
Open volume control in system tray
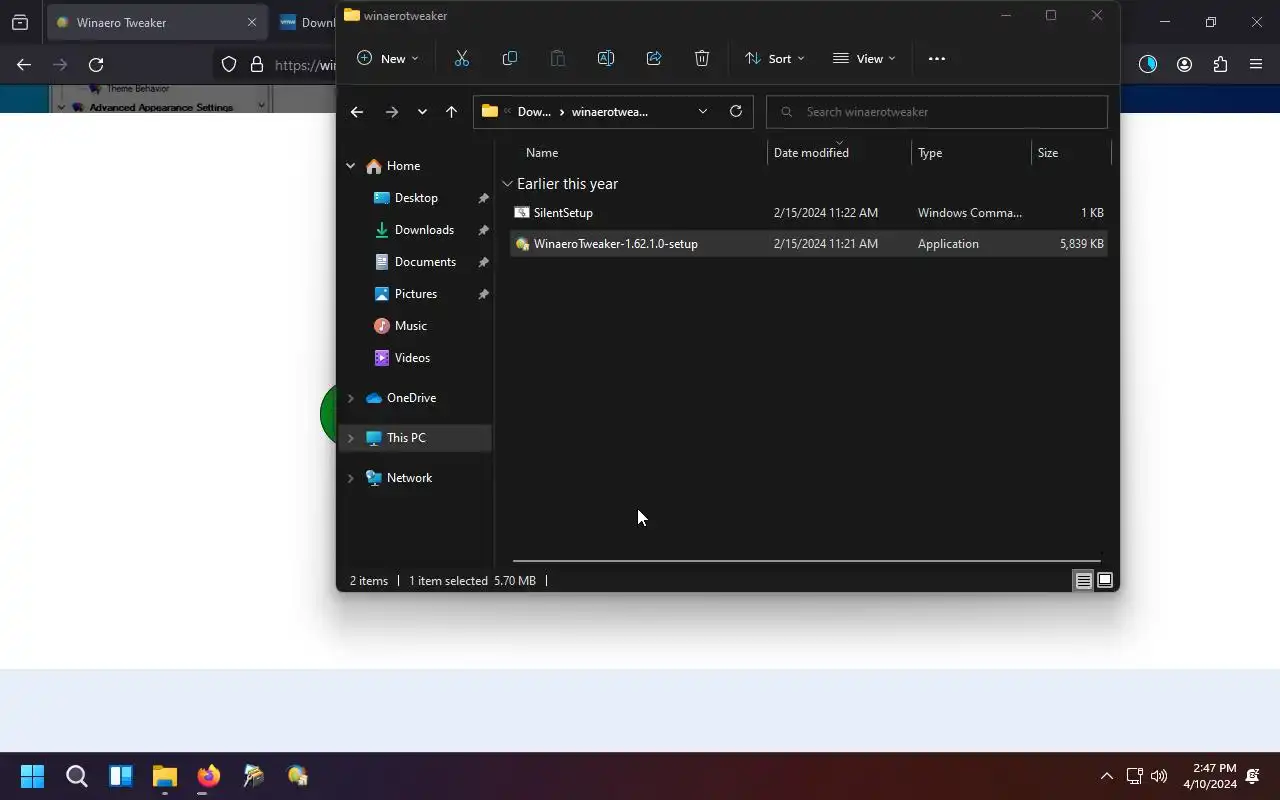click(x=1159, y=776)
